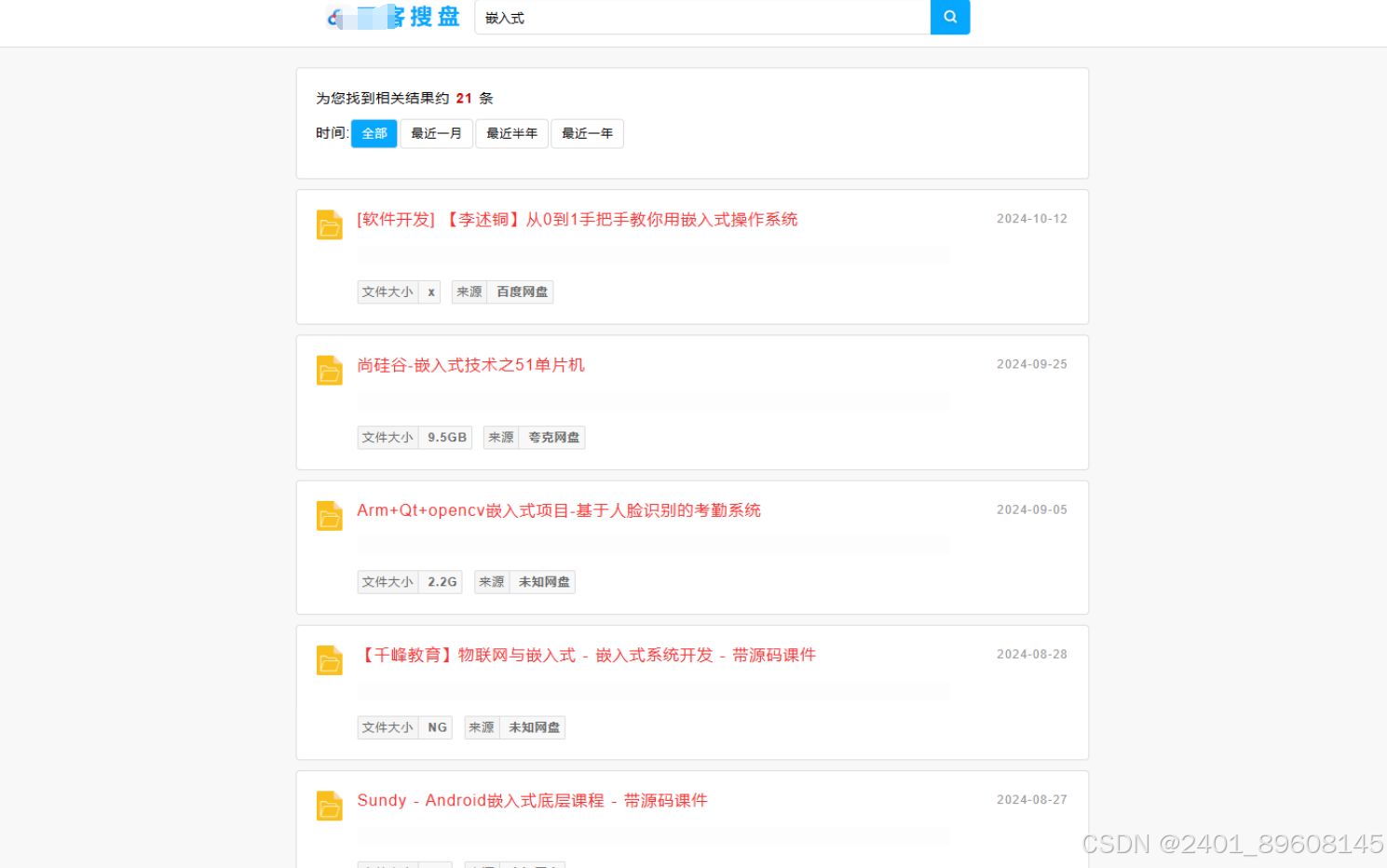The height and width of the screenshot is (868, 1387).
Task: Click the folder icon next to Arm+Qt+opencv result
Action: coord(329,515)
